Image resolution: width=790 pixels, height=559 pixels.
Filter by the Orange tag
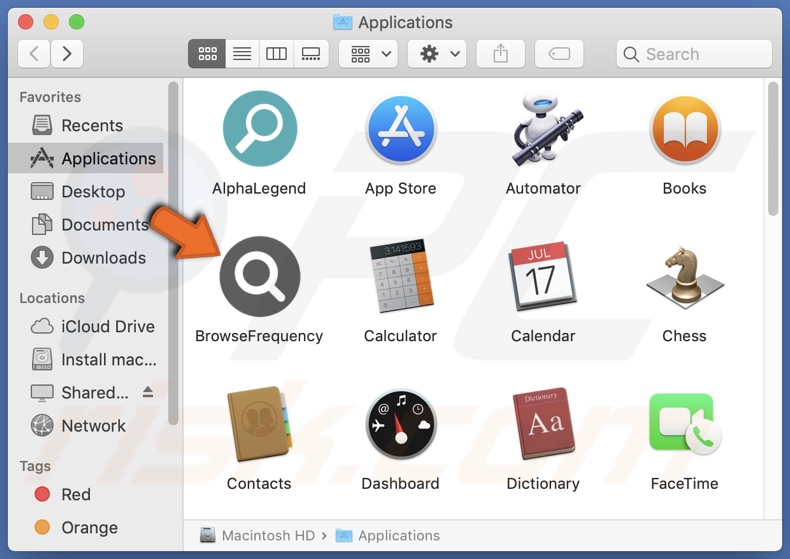pos(86,527)
